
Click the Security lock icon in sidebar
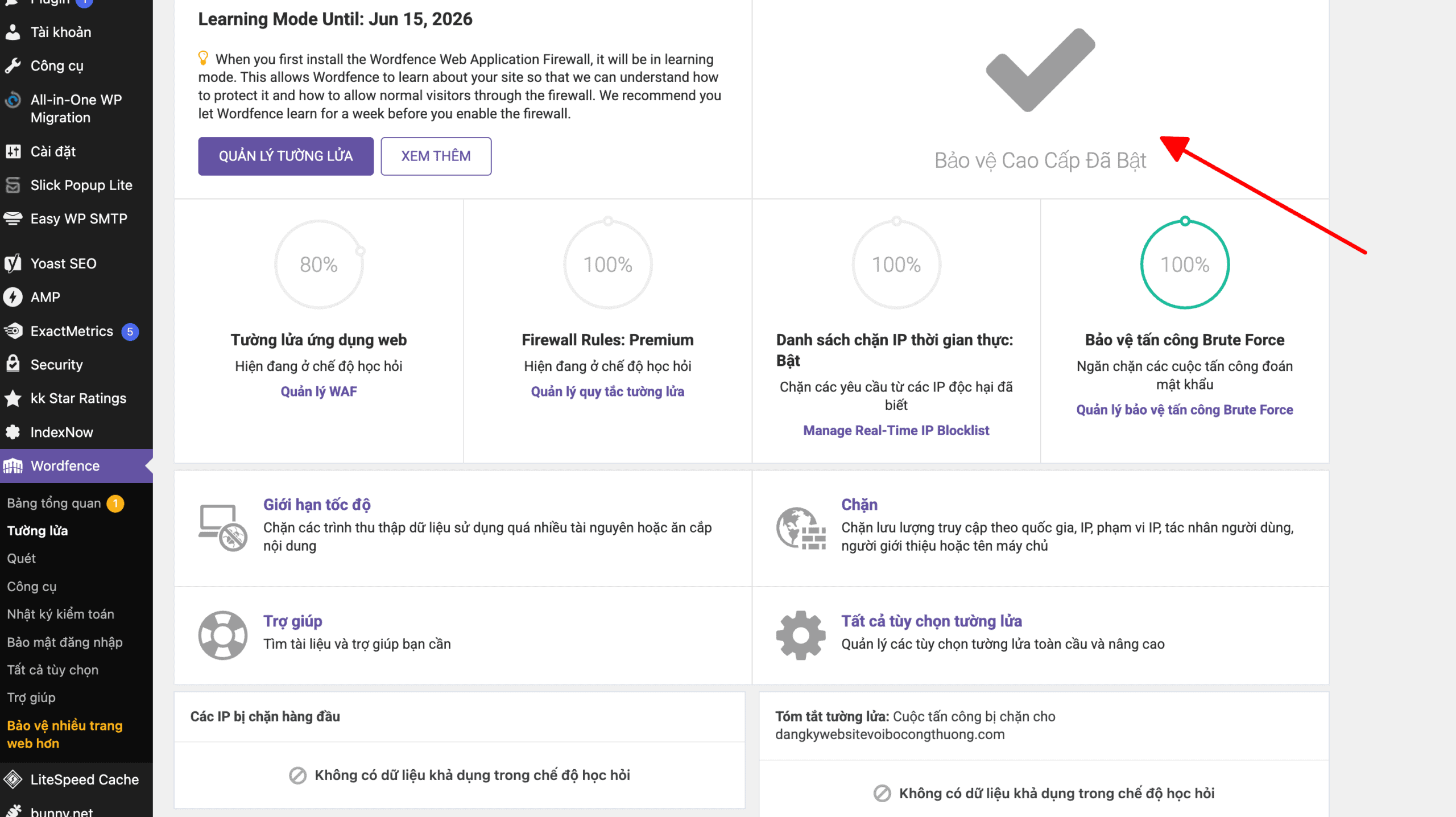13,364
